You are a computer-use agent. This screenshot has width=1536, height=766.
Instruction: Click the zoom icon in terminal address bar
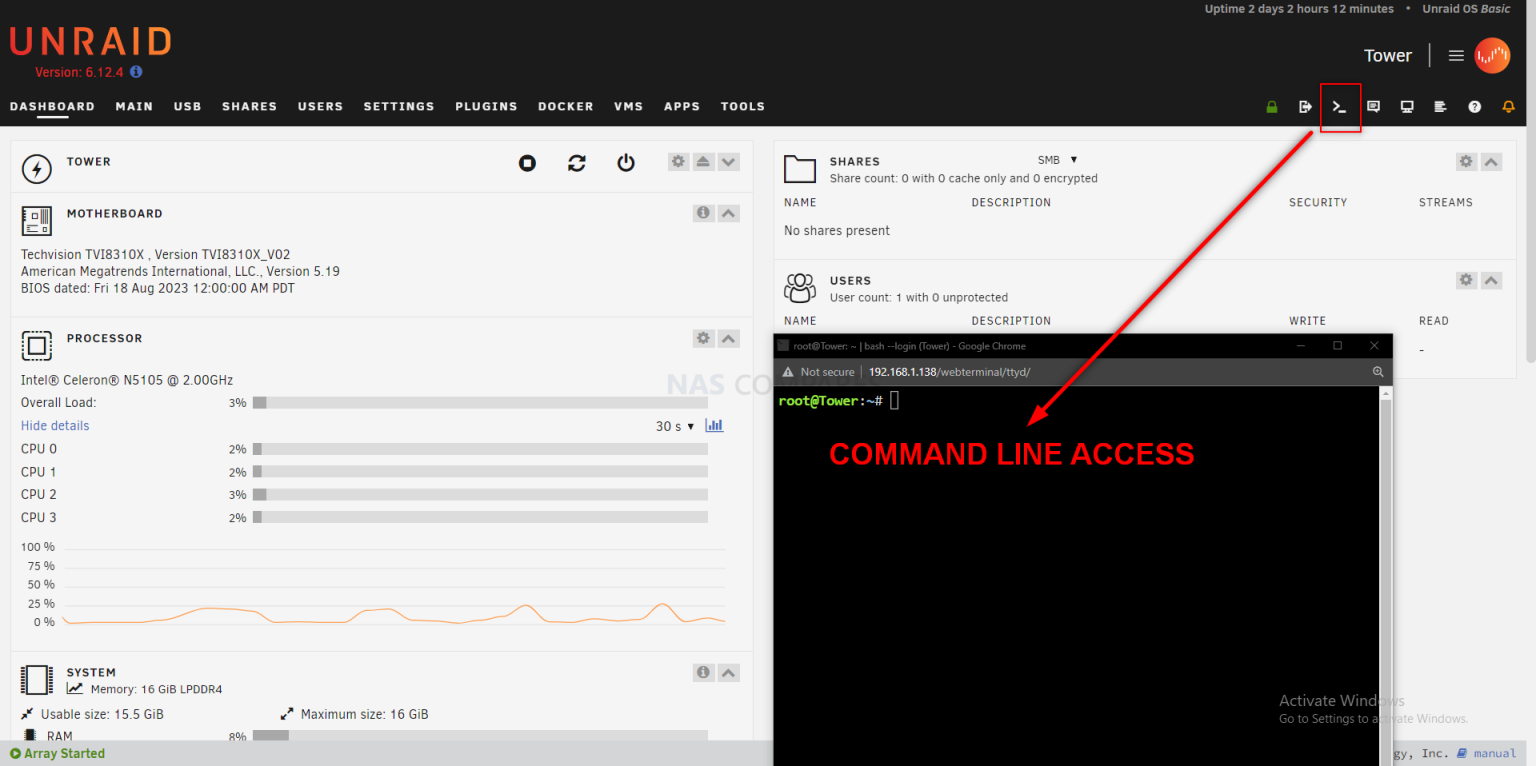pos(1378,372)
